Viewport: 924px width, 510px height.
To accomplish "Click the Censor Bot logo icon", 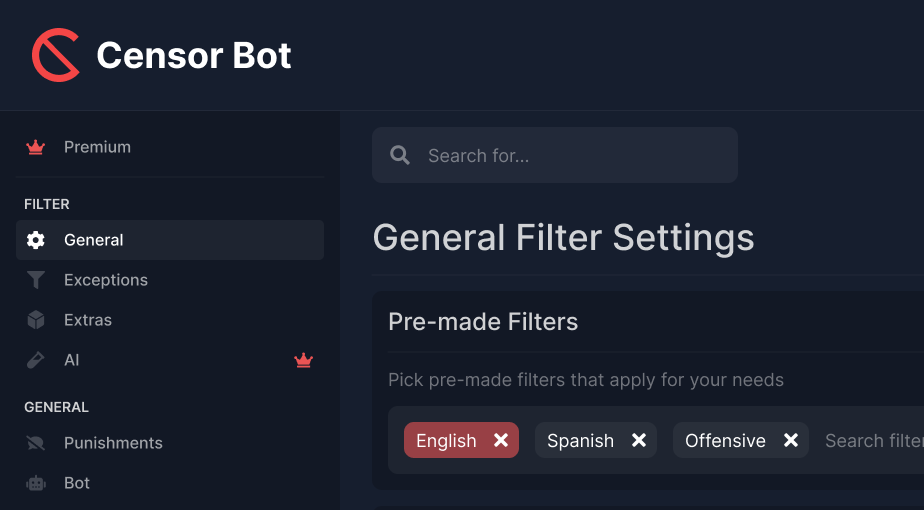I will (x=56, y=55).
